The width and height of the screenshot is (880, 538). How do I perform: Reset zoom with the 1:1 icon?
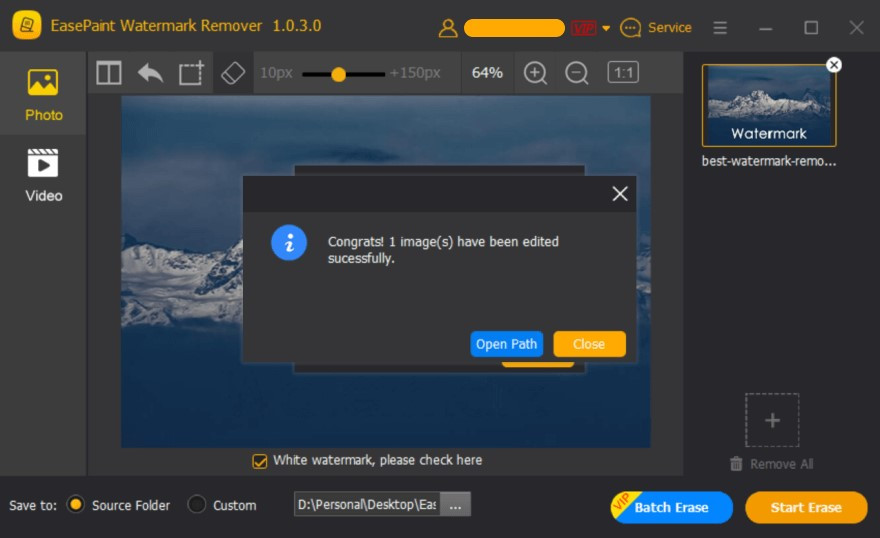click(x=623, y=72)
